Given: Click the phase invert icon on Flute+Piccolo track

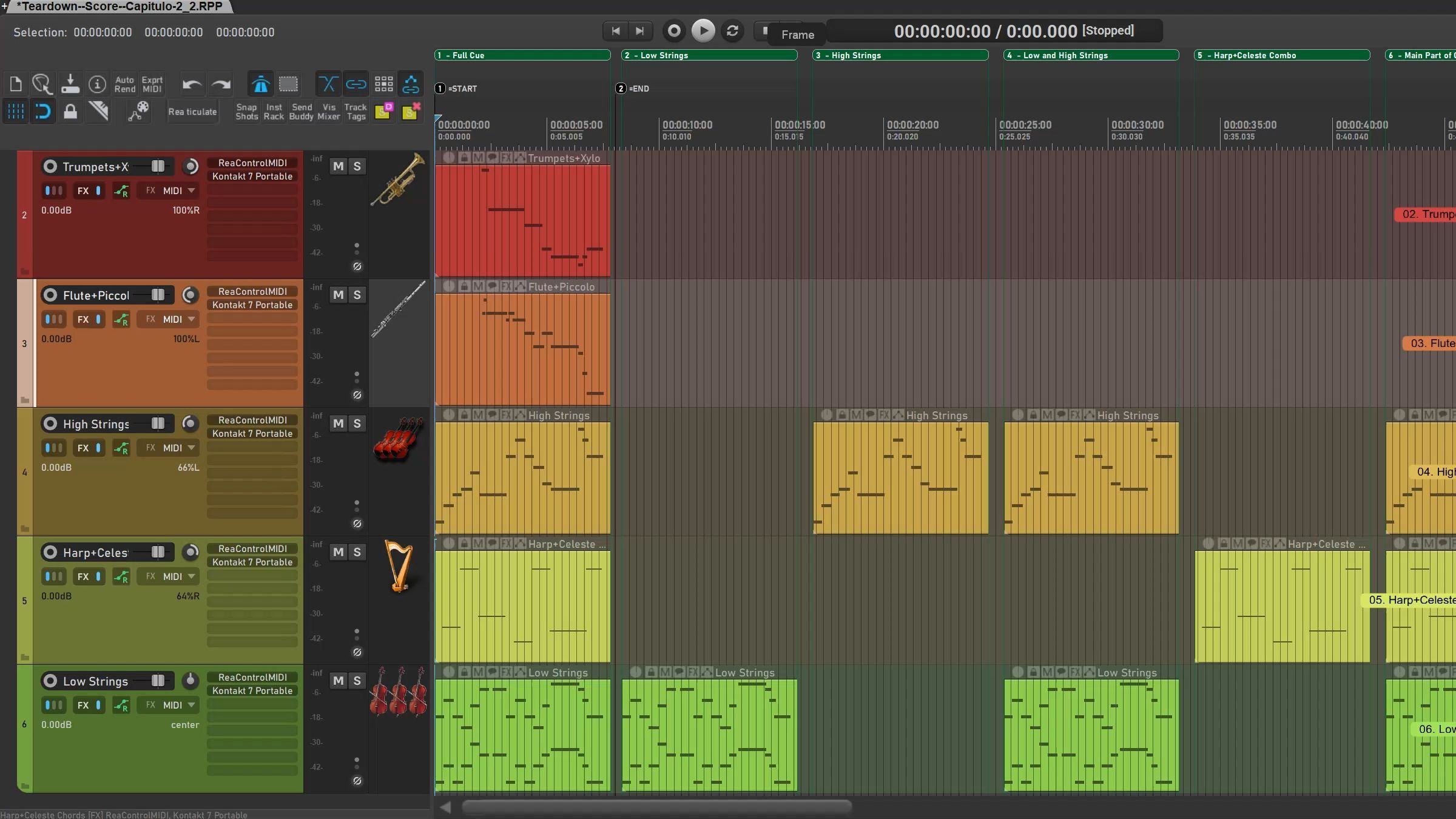Looking at the screenshot, I should coord(357,395).
